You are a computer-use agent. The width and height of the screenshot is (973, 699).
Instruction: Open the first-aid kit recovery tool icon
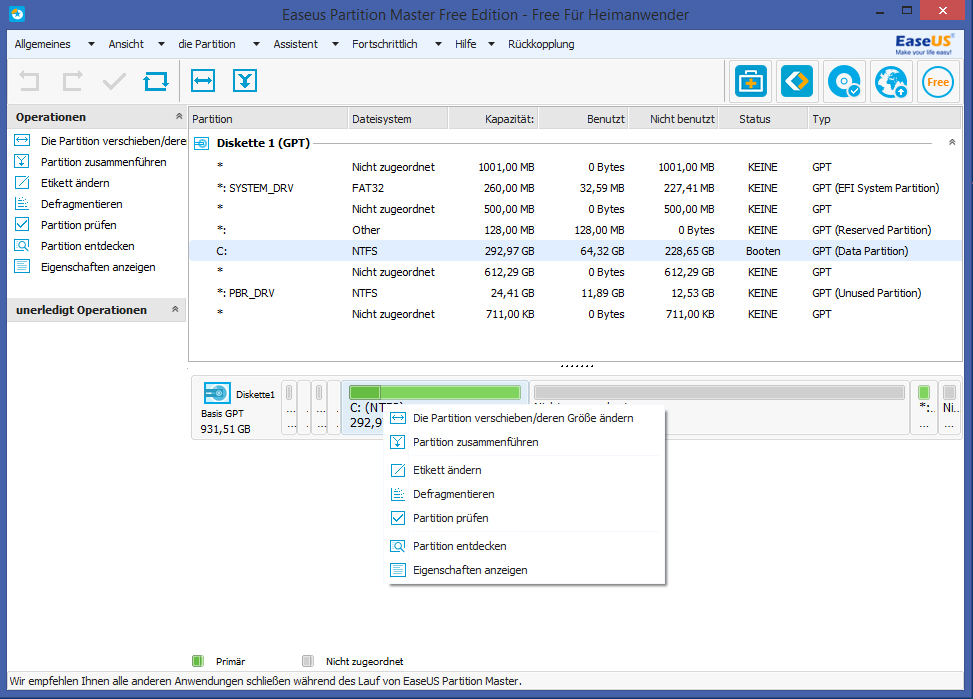point(751,81)
